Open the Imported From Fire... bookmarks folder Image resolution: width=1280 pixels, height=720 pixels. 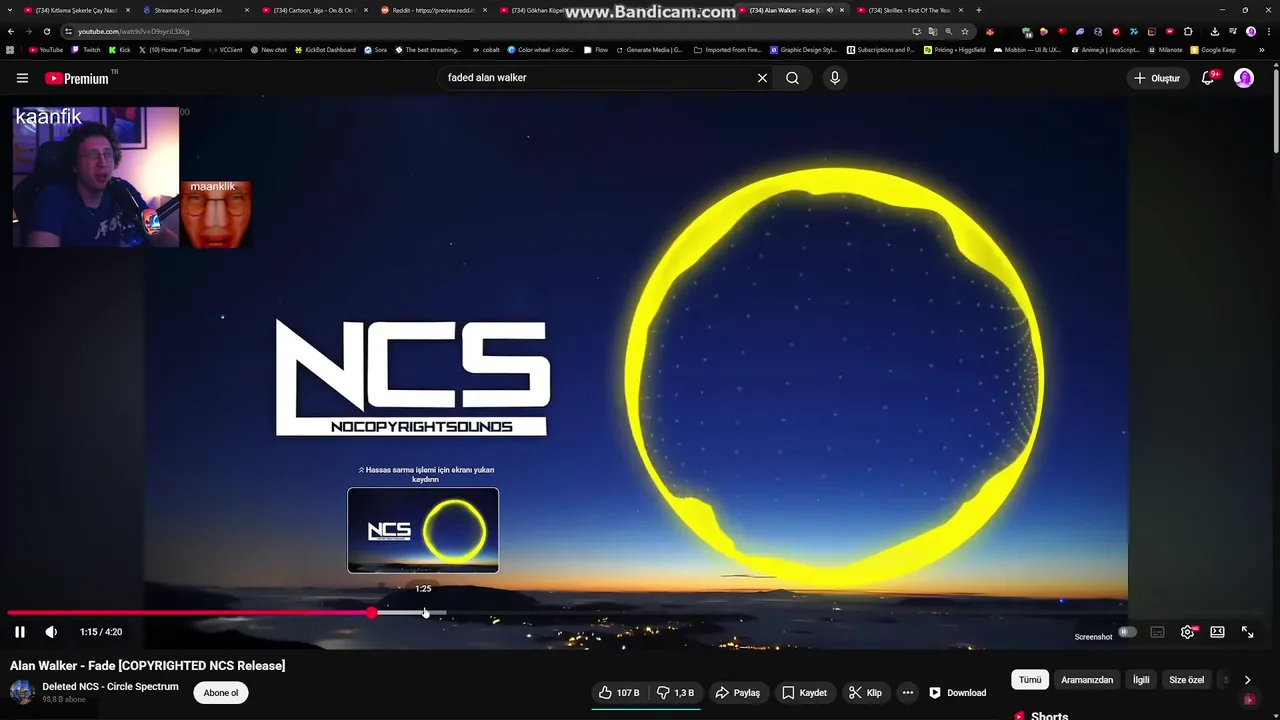click(x=727, y=49)
